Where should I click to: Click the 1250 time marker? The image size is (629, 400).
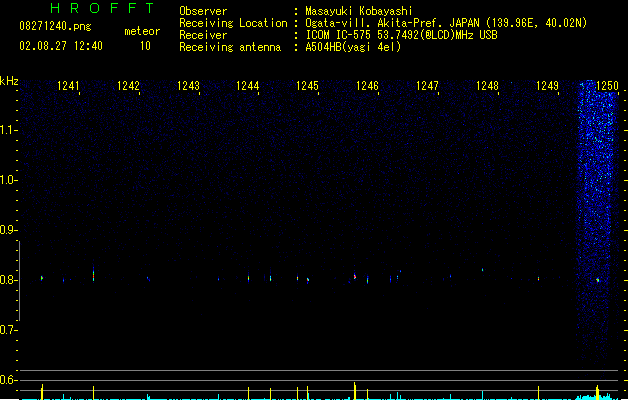tap(607, 86)
